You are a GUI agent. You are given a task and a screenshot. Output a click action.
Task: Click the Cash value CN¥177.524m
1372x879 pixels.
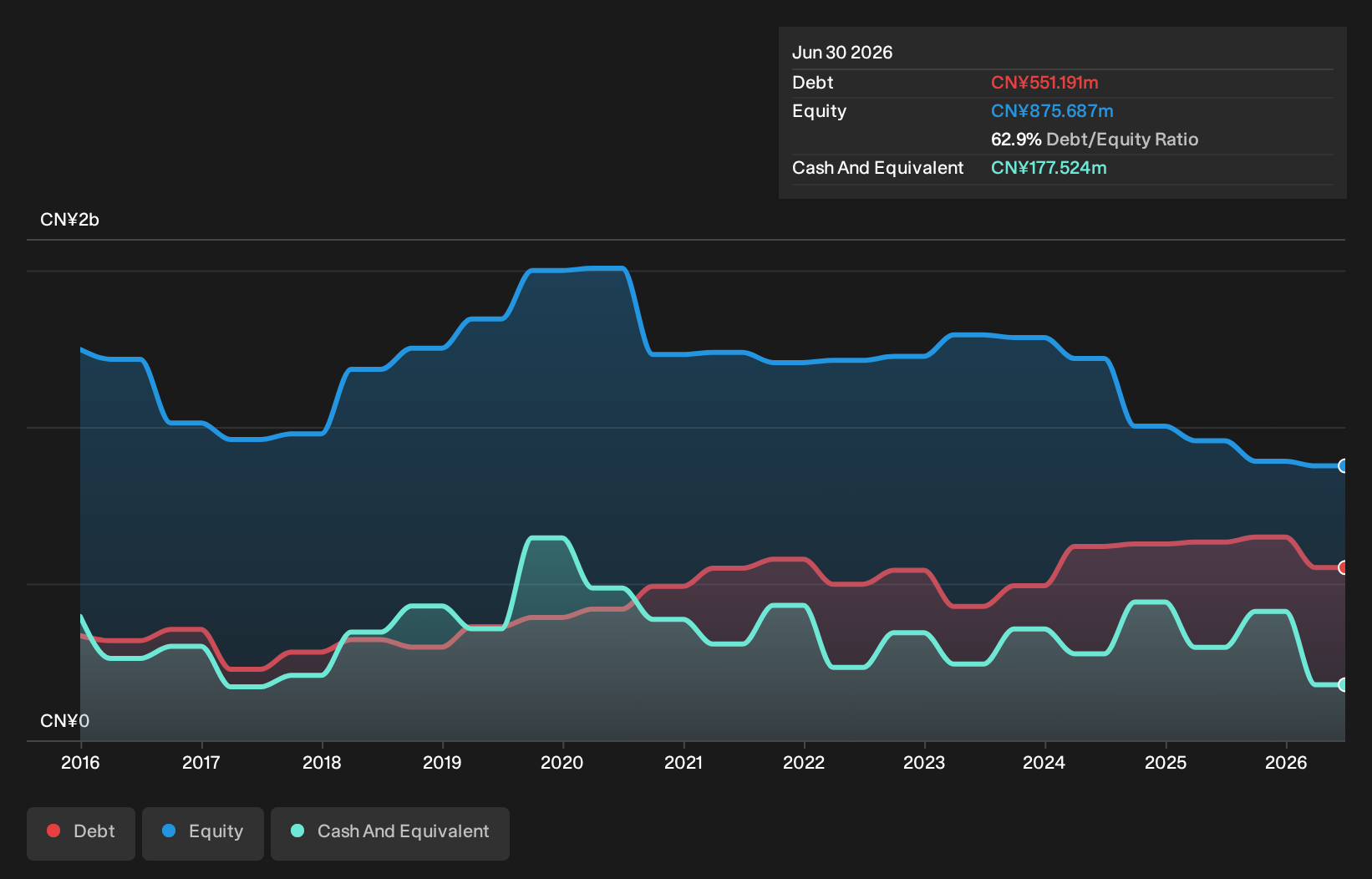click(1049, 168)
